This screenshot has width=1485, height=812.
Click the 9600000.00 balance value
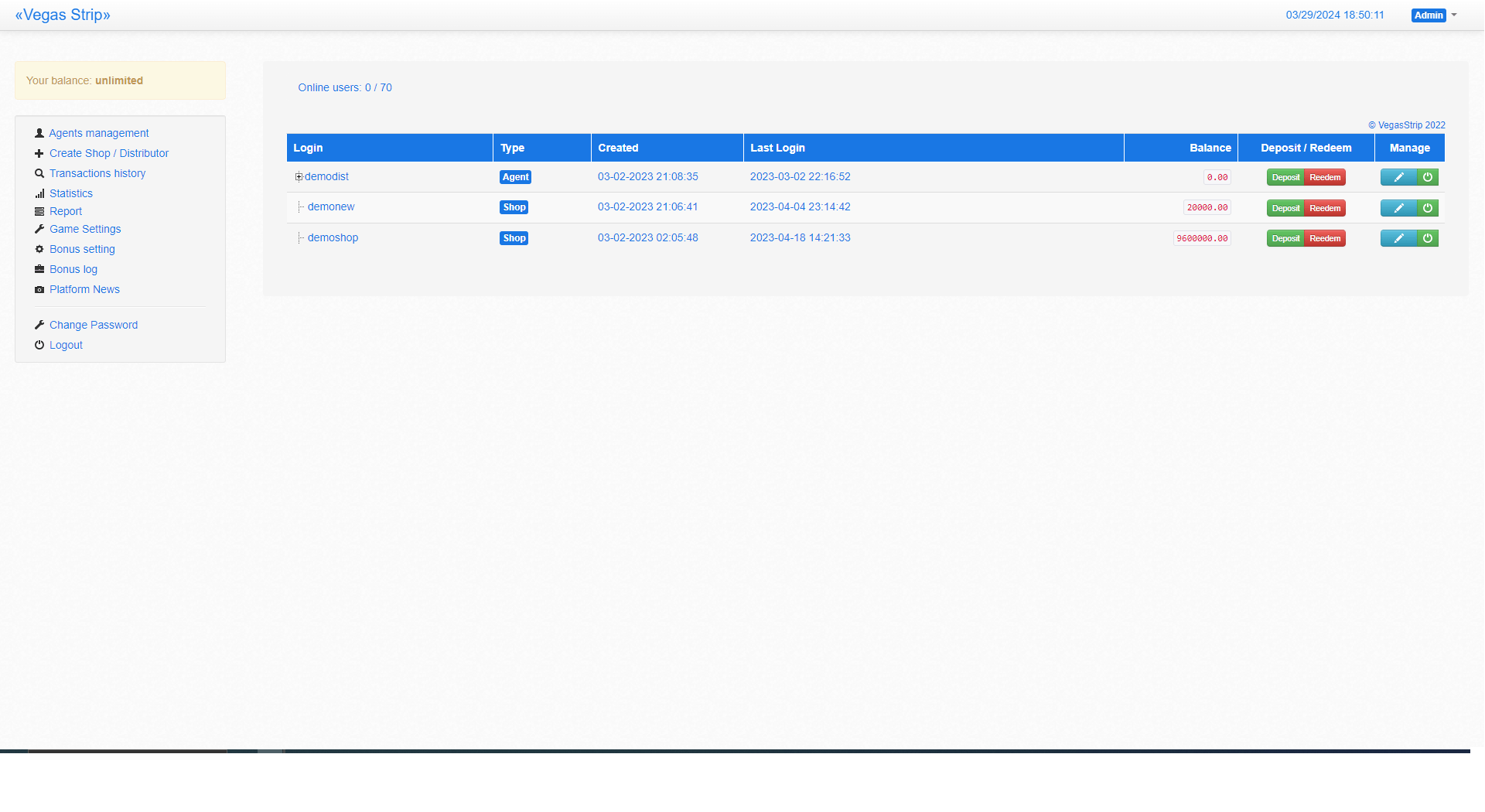[x=1202, y=238]
